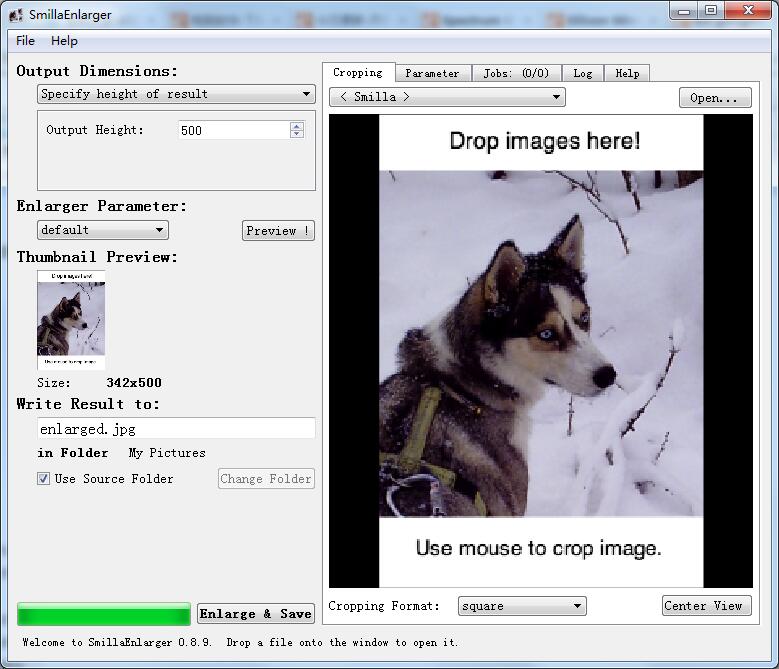Click the Open... button
Image resolution: width=779 pixels, height=669 pixels.
coord(715,98)
